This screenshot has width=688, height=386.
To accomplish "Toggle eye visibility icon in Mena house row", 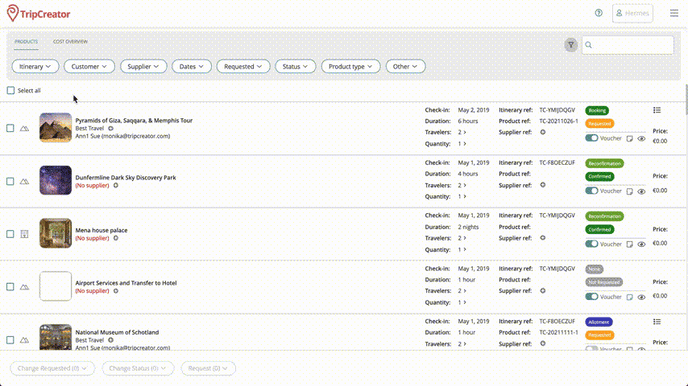I will [x=641, y=244].
